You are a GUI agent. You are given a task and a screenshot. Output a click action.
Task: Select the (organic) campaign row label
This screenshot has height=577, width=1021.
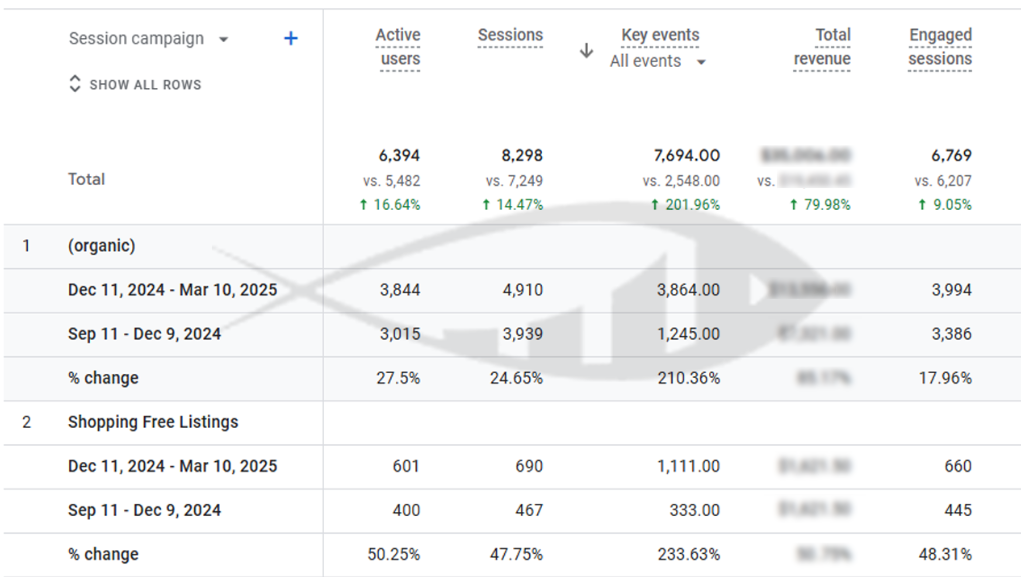(x=101, y=246)
